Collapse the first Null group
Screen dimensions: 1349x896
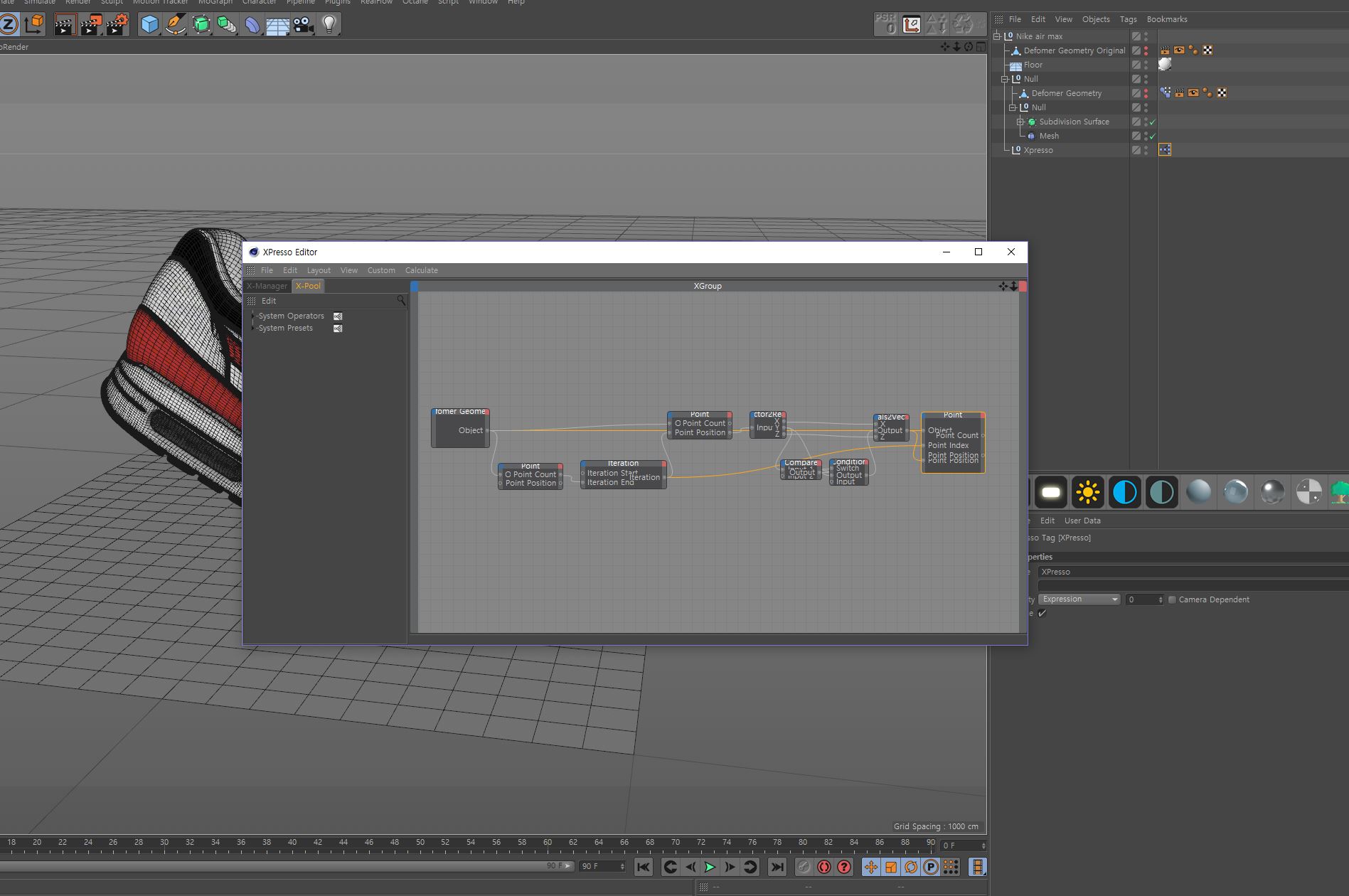[x=1005, y=79]
